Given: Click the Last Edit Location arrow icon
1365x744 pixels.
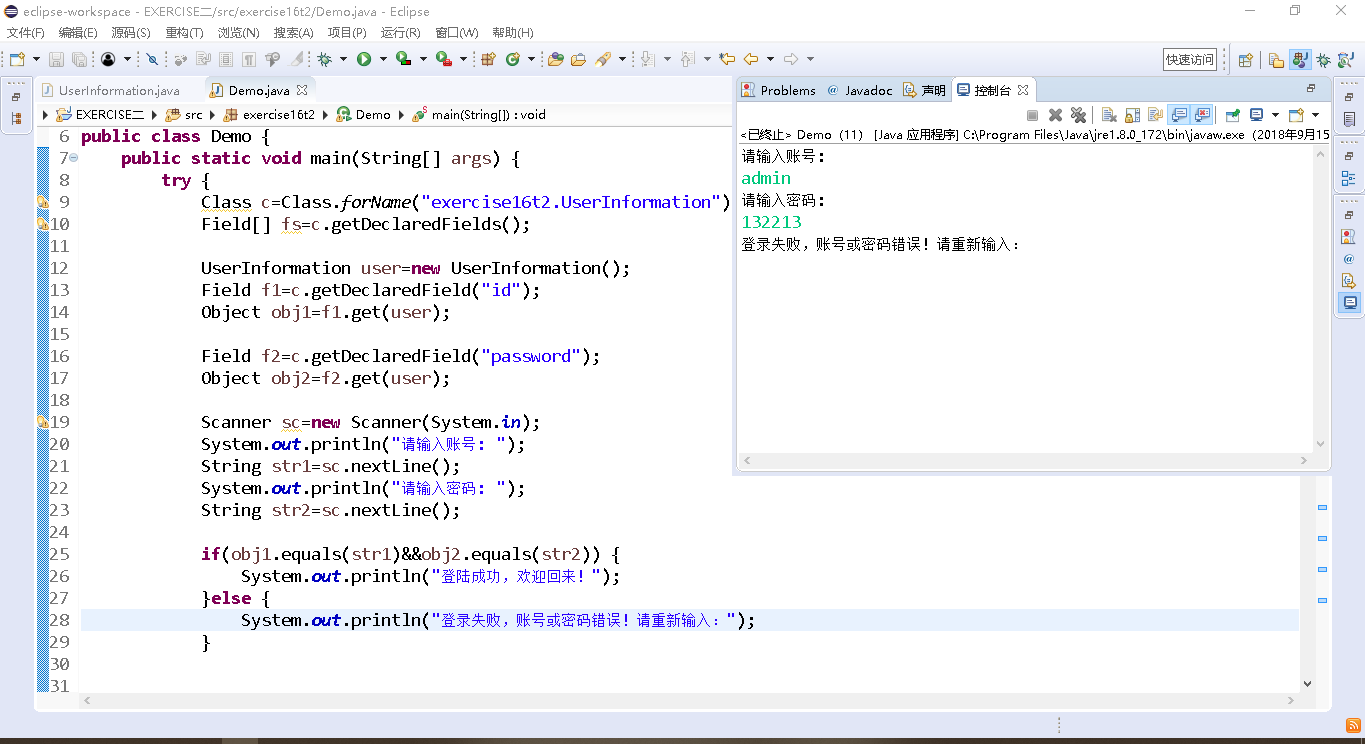Looking at the screenshot, I should (x=727, y=60).
